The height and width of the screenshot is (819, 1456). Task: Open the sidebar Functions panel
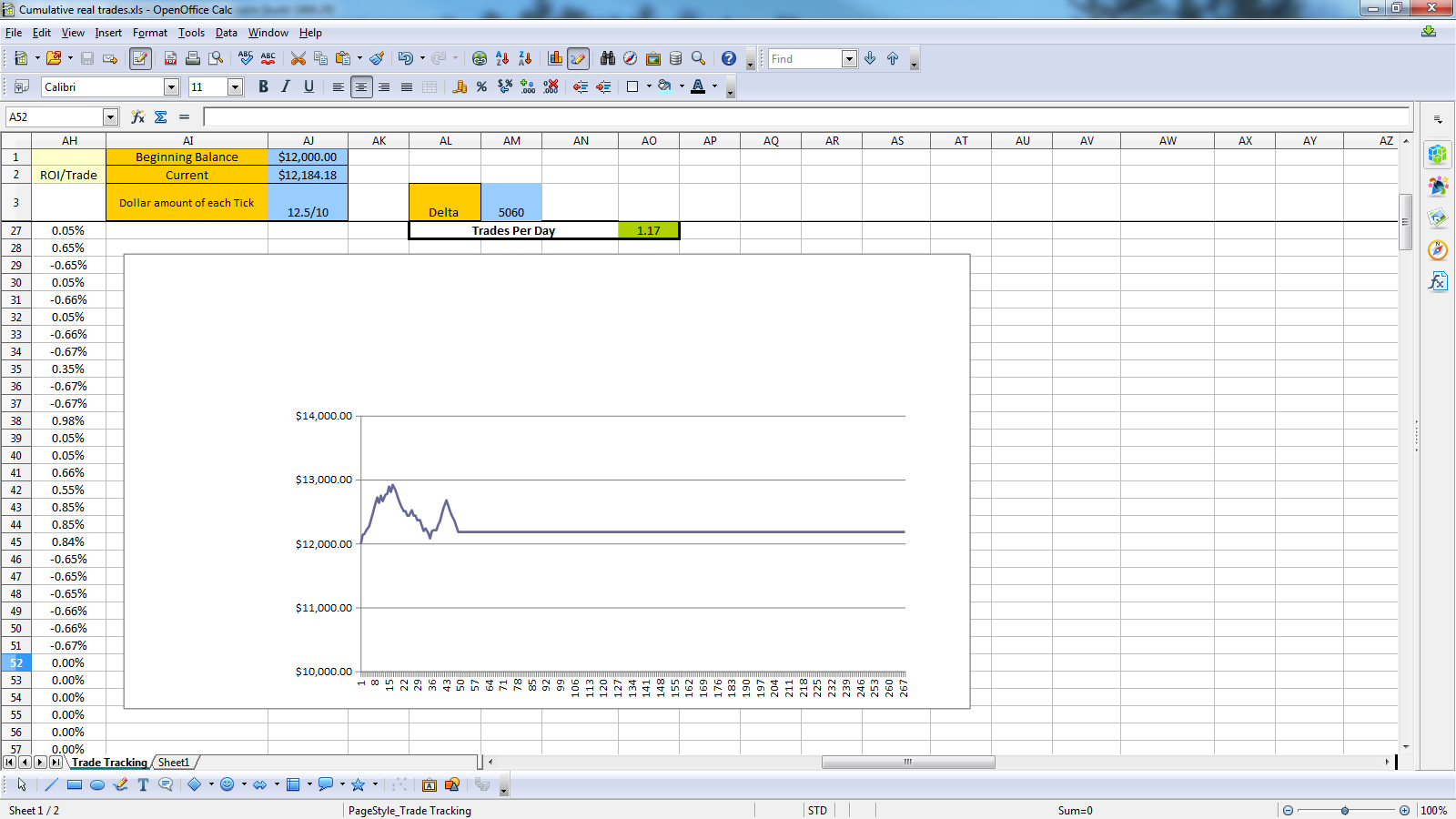point(1438,281)
